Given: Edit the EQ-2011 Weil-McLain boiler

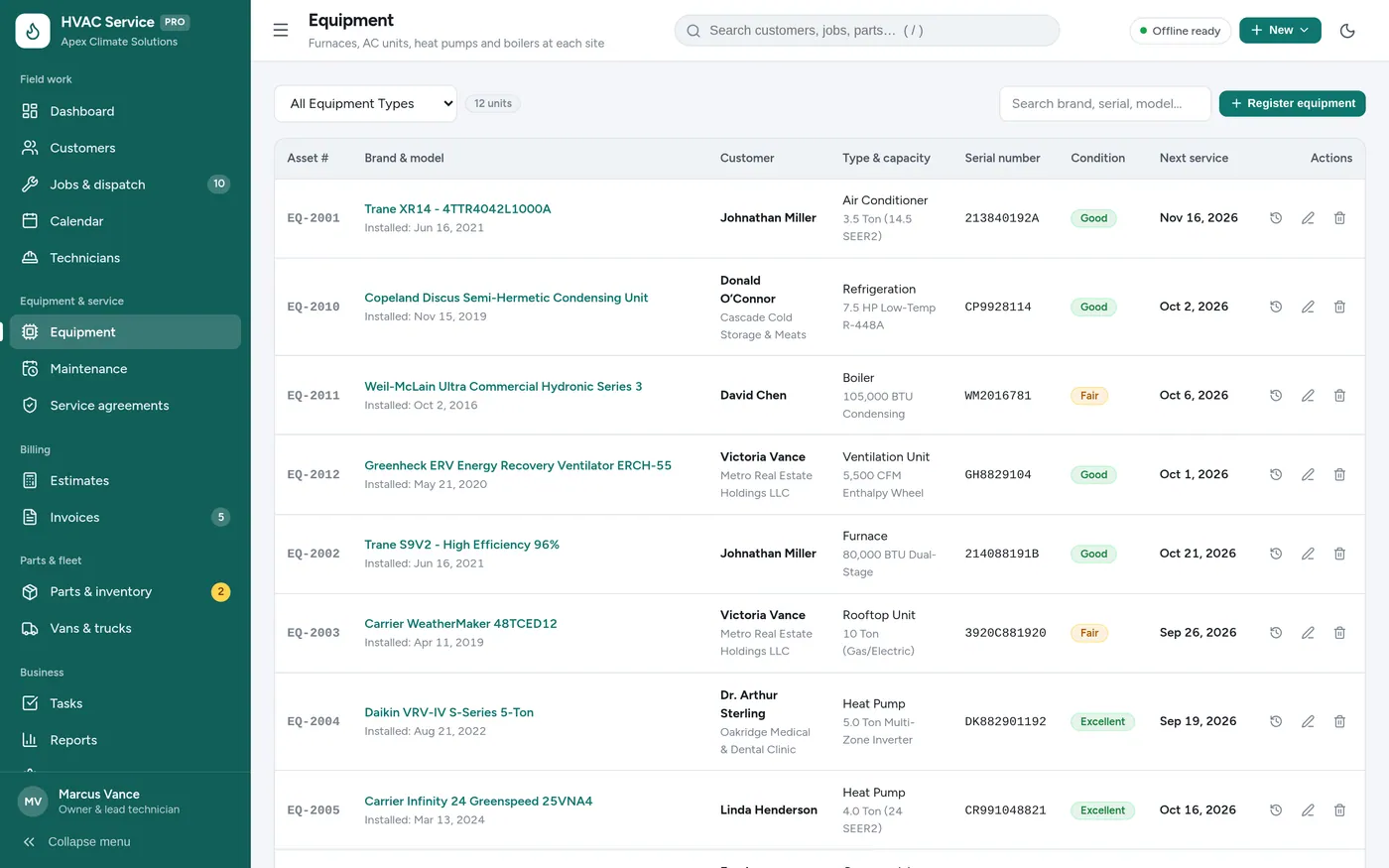Looking at the screenshot, I should pyautogui.click(x=1308, y=396).
